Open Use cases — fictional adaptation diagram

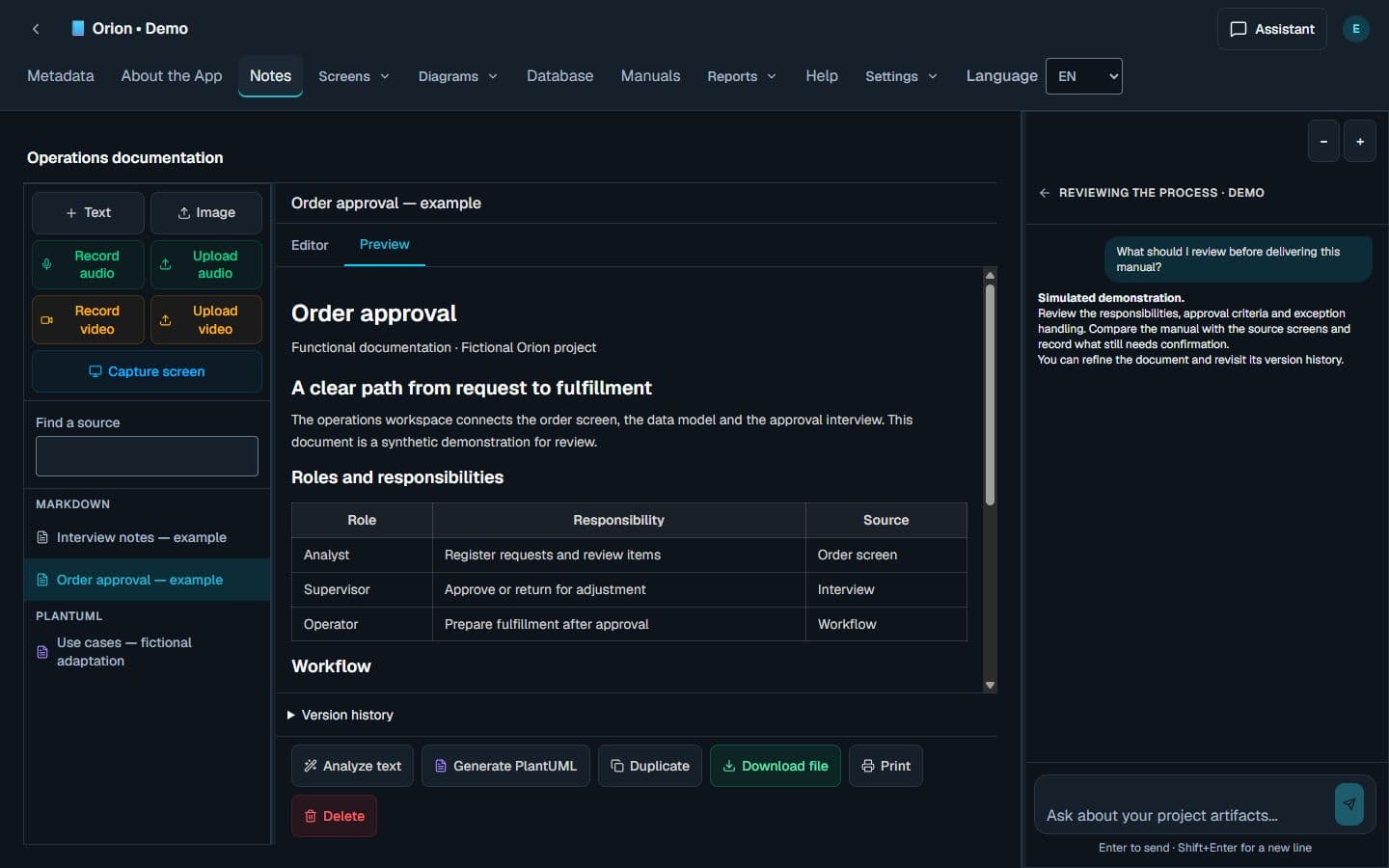[147, 652]
